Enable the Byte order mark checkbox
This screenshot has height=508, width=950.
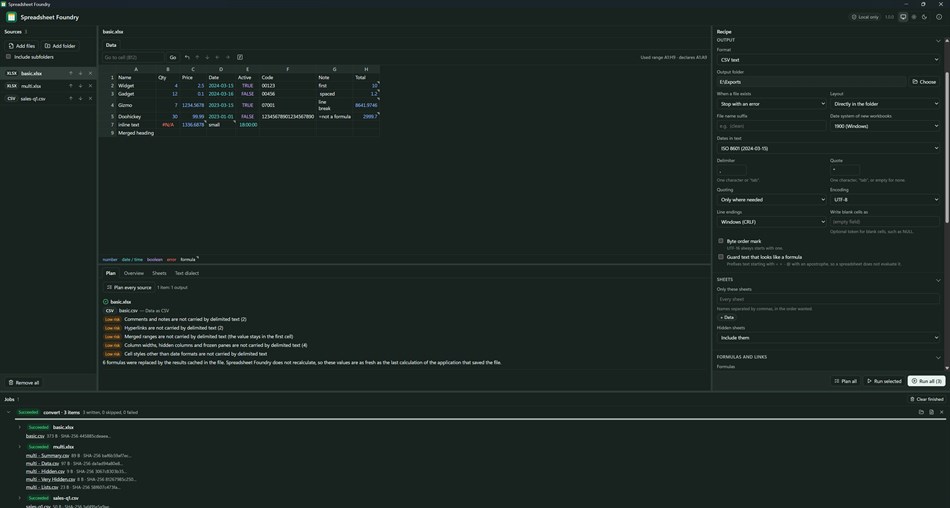click(721, 241)
